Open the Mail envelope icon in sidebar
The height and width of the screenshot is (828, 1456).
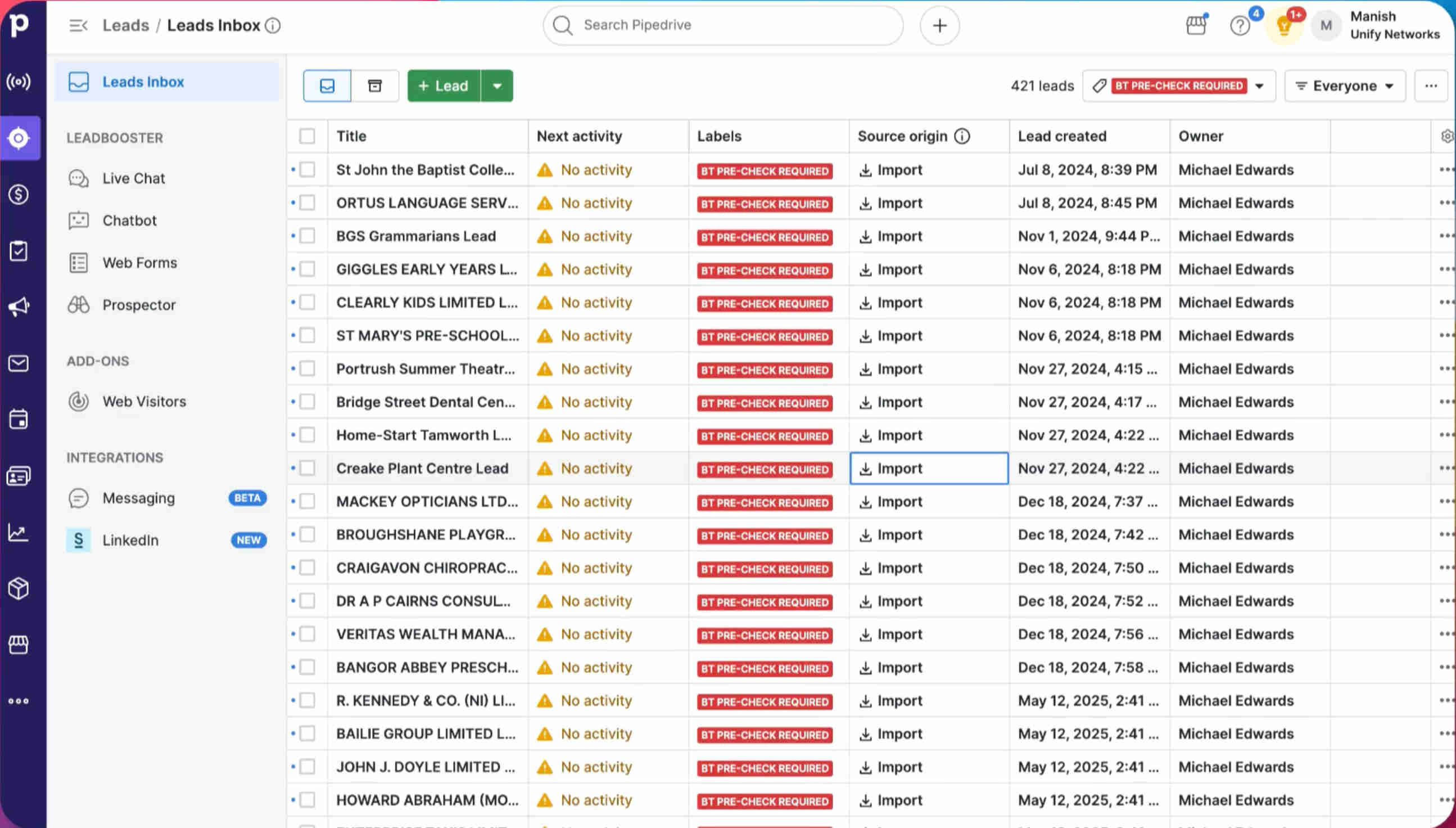point(19,363)
